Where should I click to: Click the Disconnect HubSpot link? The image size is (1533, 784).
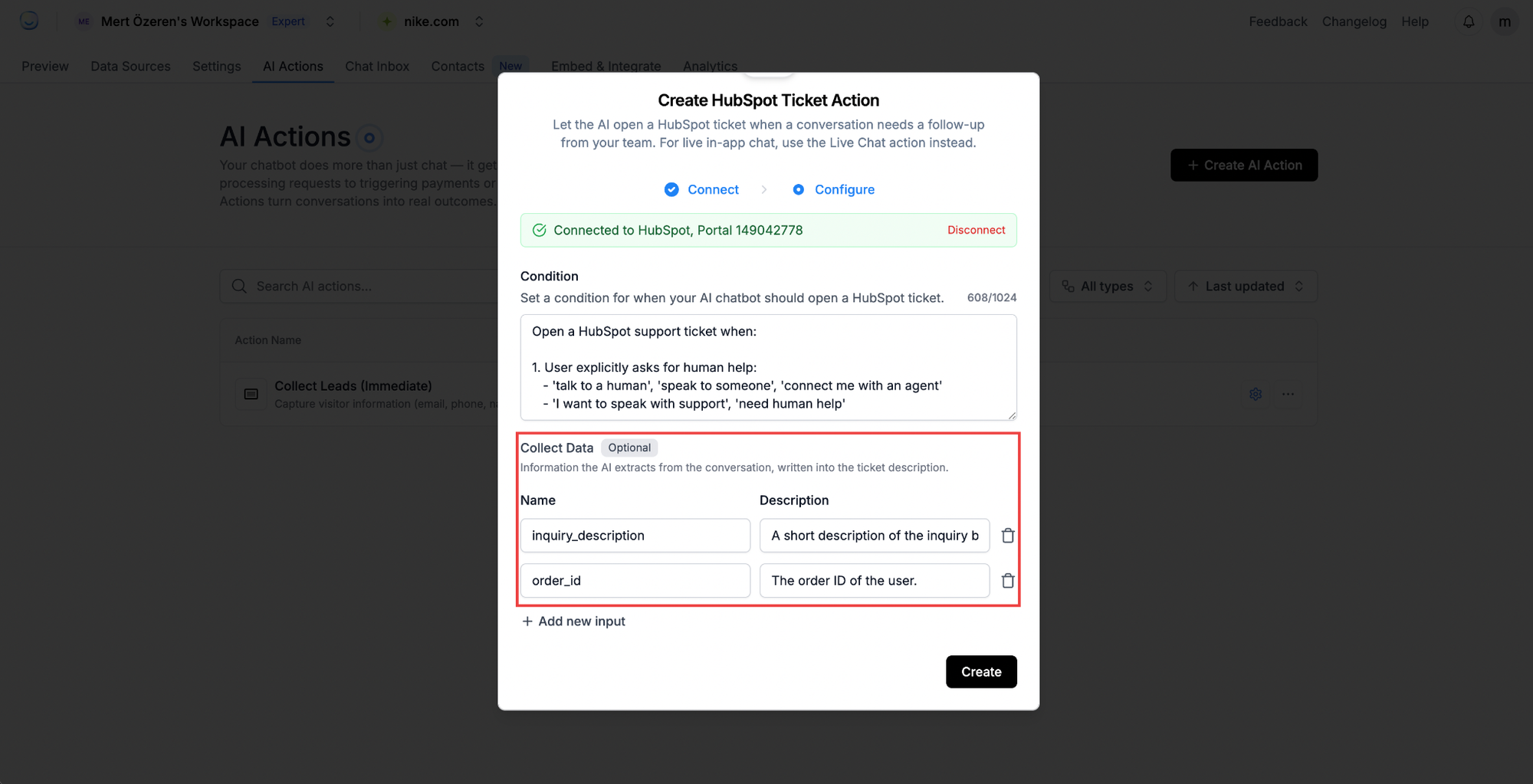click(x=976, y=230)
